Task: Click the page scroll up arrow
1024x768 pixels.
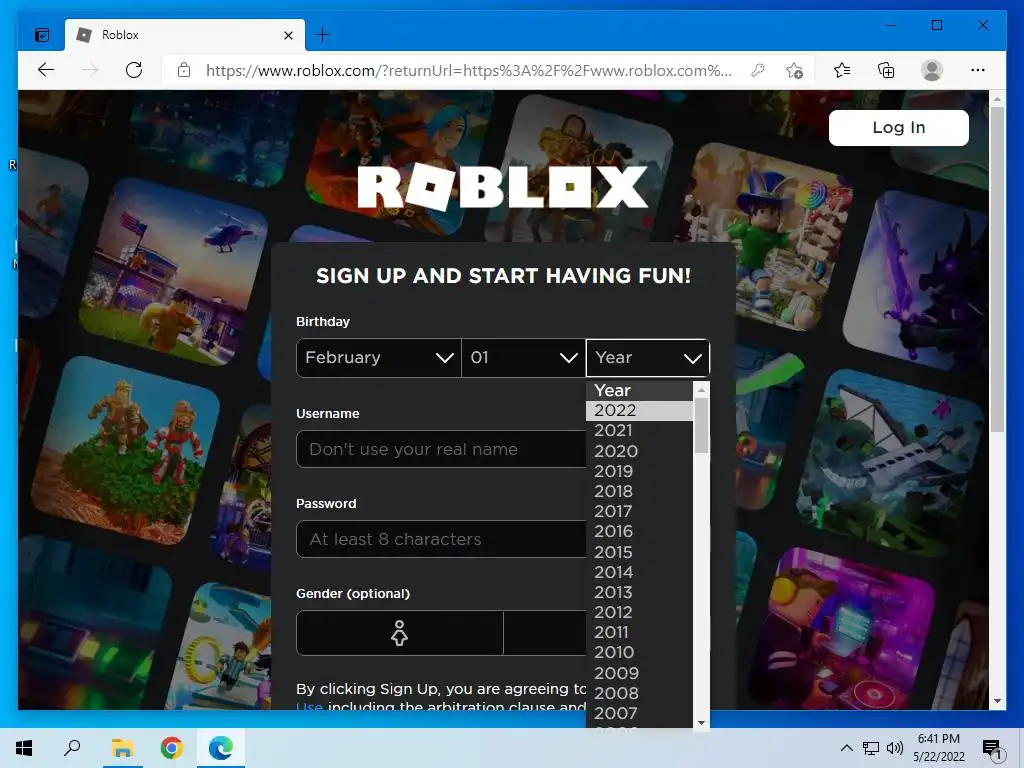Action: [x=997, y=99]
